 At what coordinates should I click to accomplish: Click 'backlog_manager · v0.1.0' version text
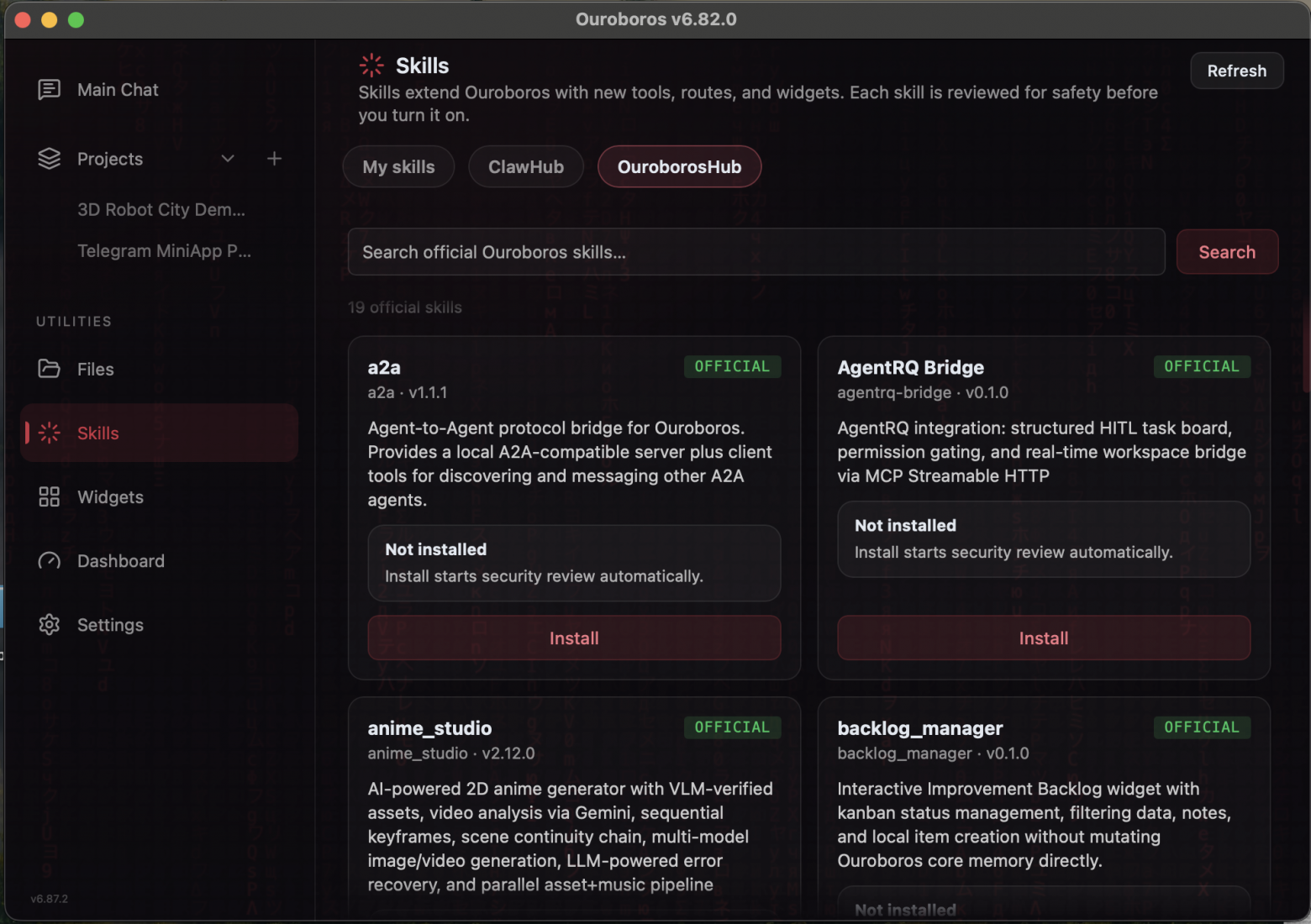933,753
